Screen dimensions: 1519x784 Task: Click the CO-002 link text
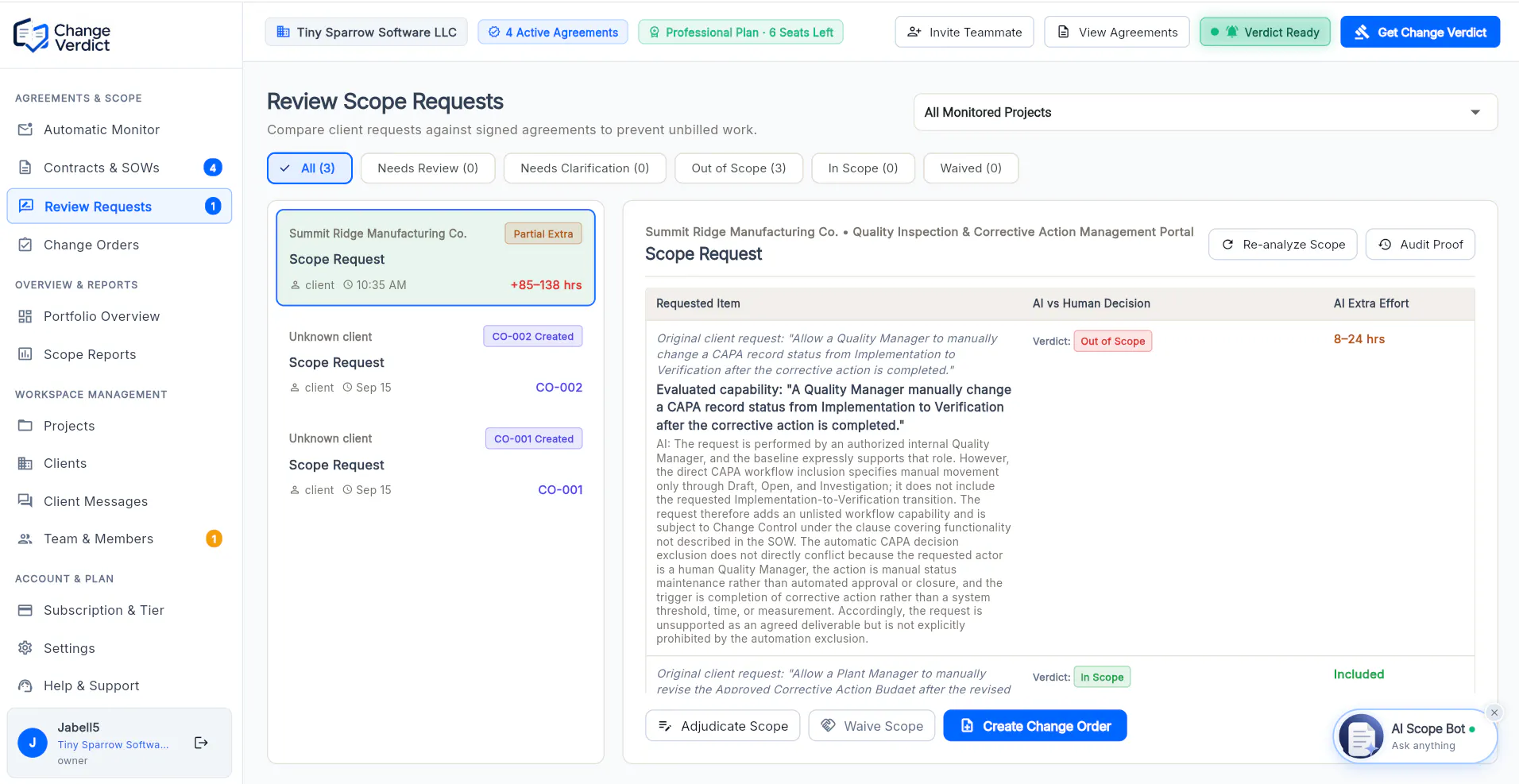[x=559, y=388]
